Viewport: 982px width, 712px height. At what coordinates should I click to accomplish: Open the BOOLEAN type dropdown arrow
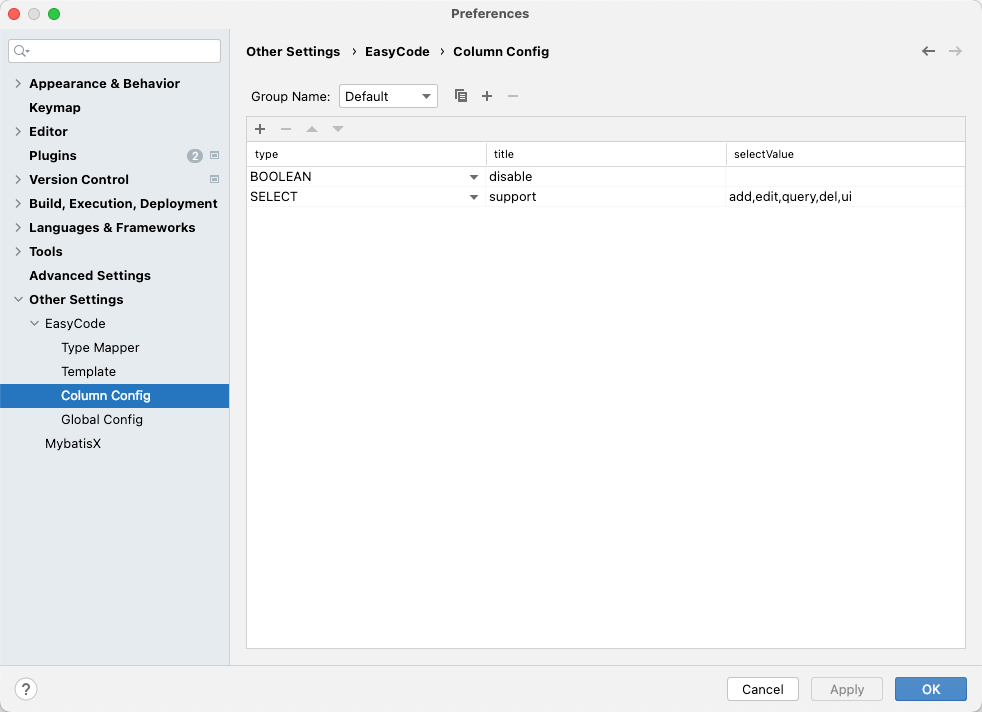(x=474, y=177)
